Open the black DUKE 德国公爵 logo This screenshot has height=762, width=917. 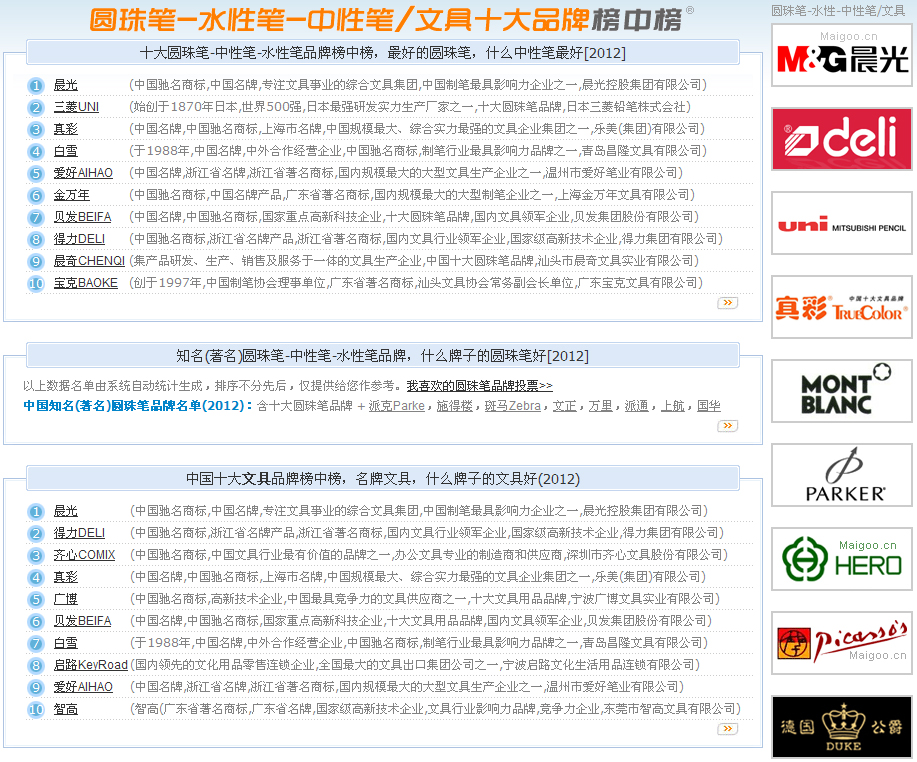[842, 727]
